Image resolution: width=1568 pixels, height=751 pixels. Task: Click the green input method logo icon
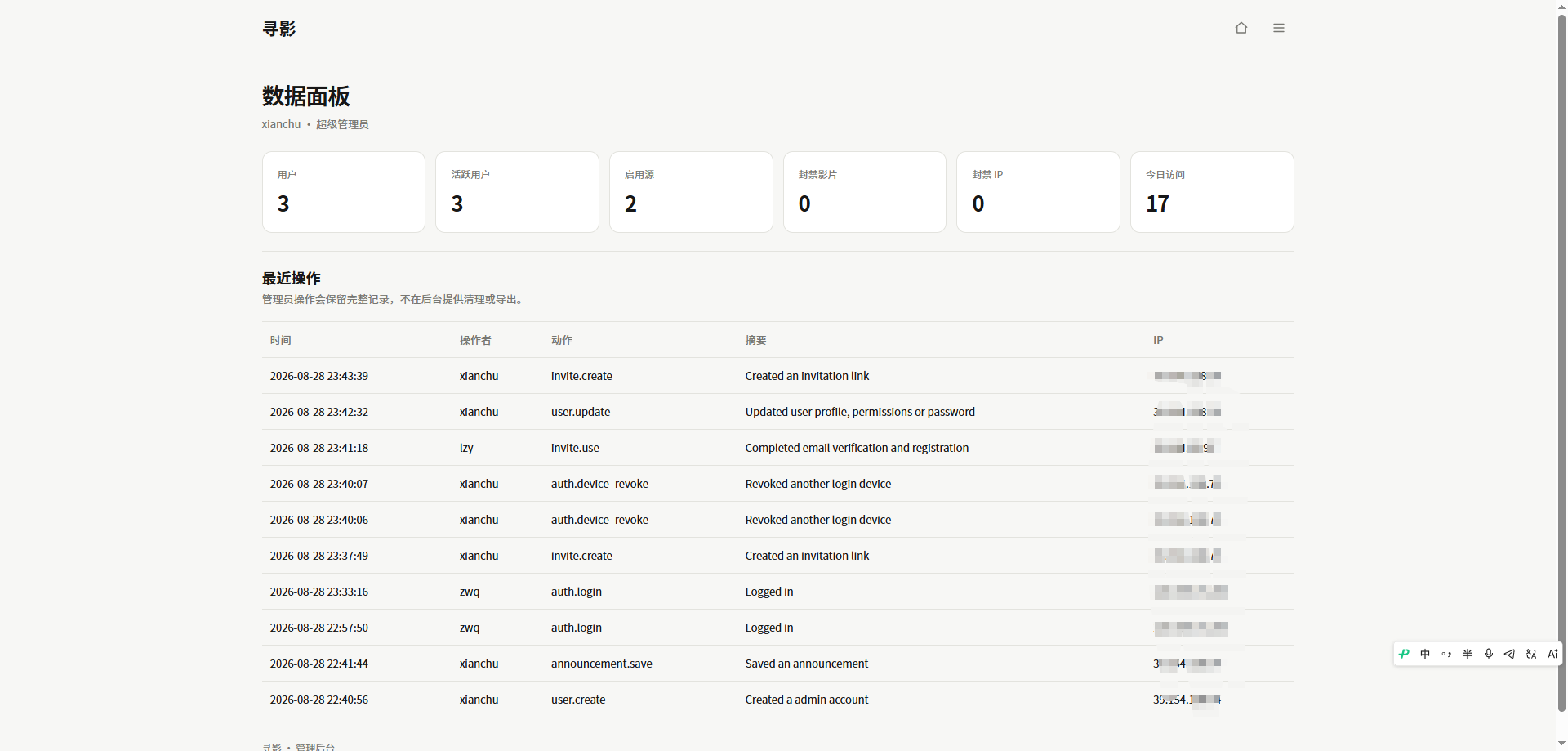[1404, 654]
